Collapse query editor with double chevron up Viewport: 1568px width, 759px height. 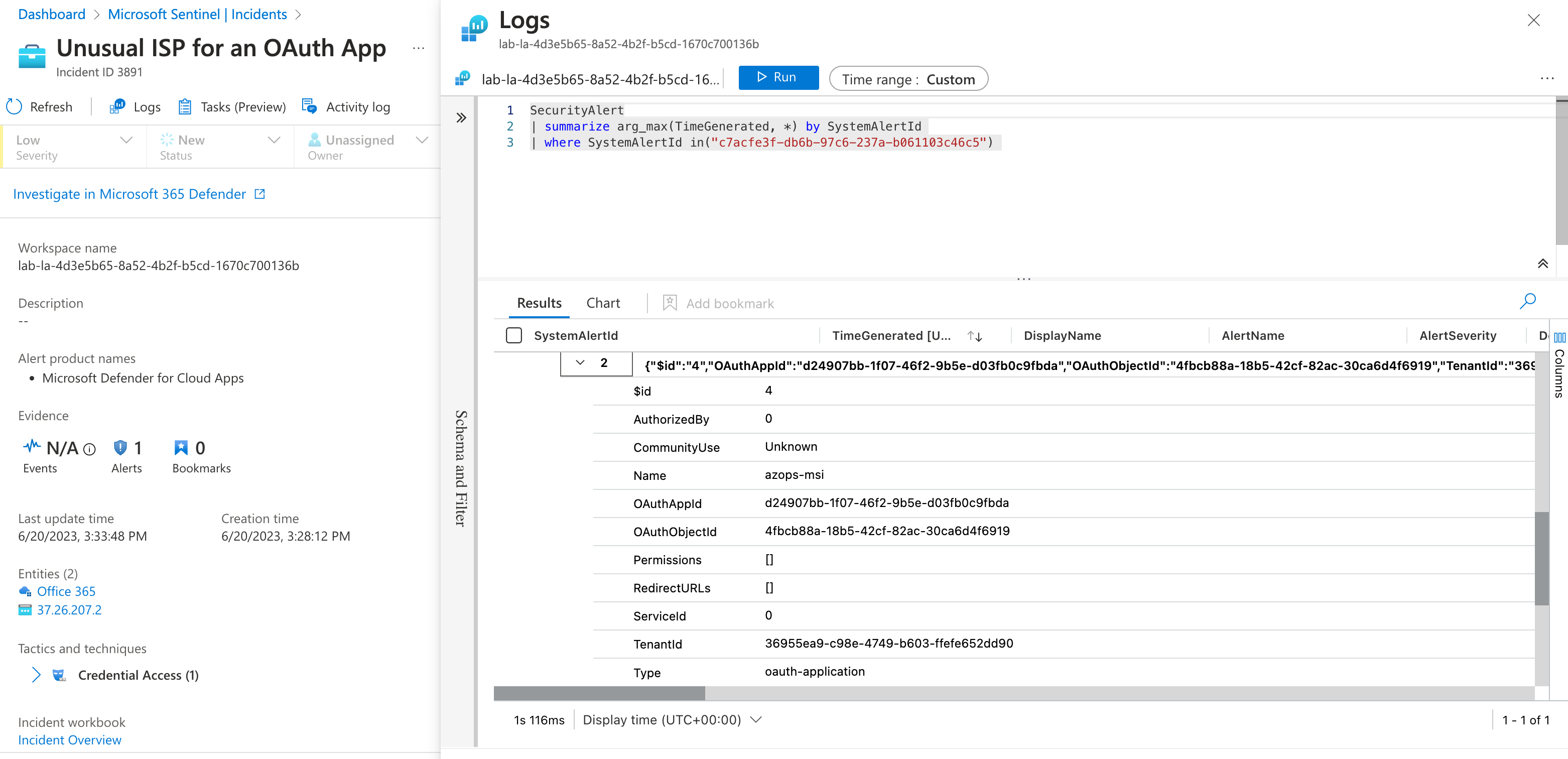point(1542,264)
